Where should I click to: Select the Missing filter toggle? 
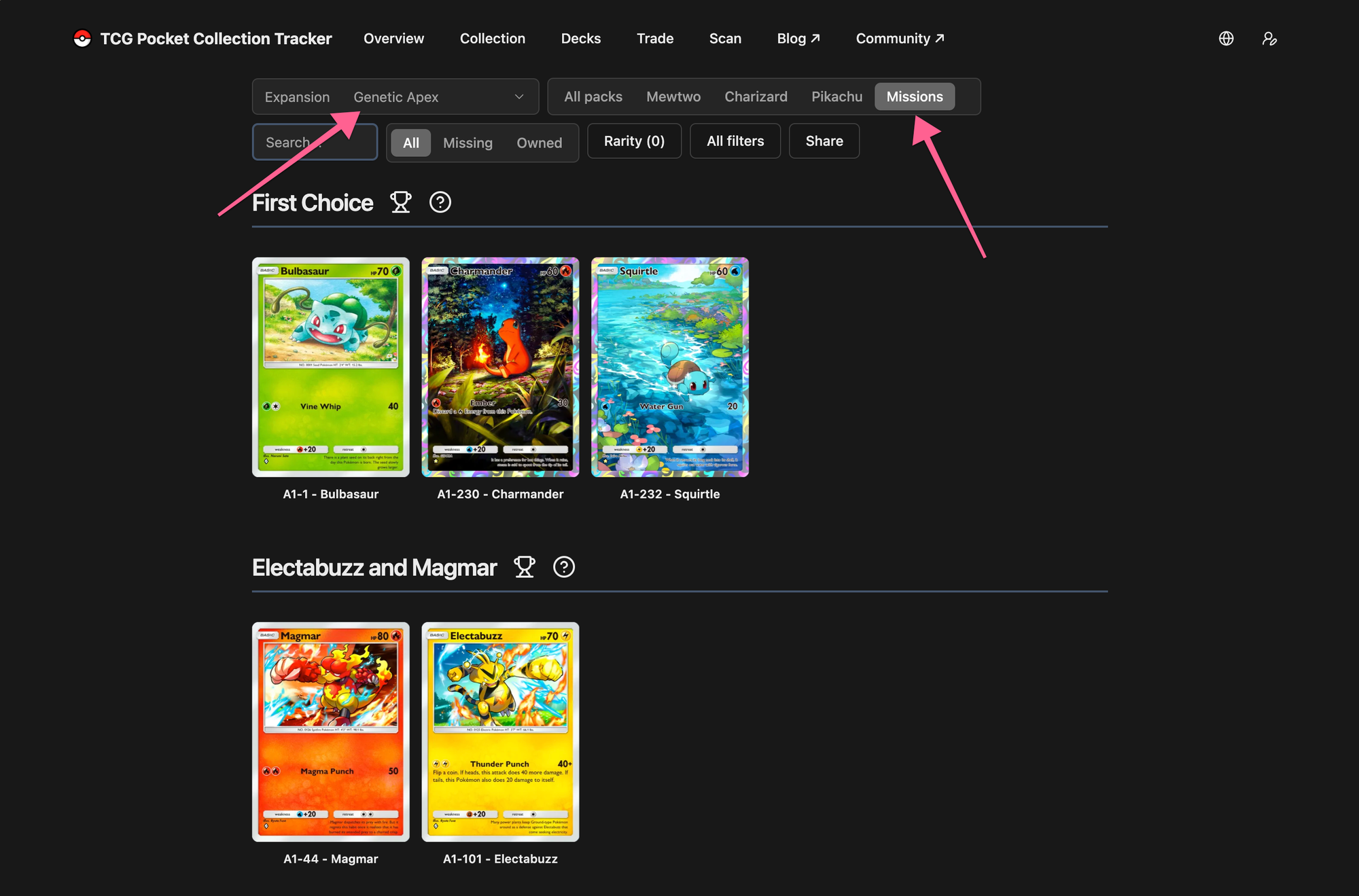(467, 143)
